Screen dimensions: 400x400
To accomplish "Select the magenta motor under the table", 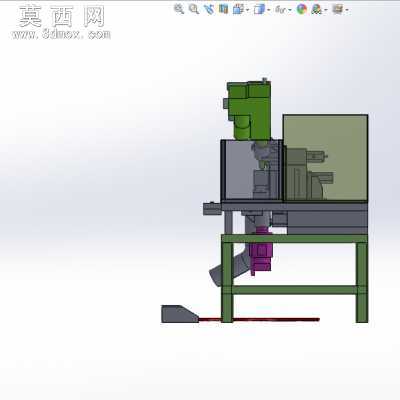I will tap(261, 250).
